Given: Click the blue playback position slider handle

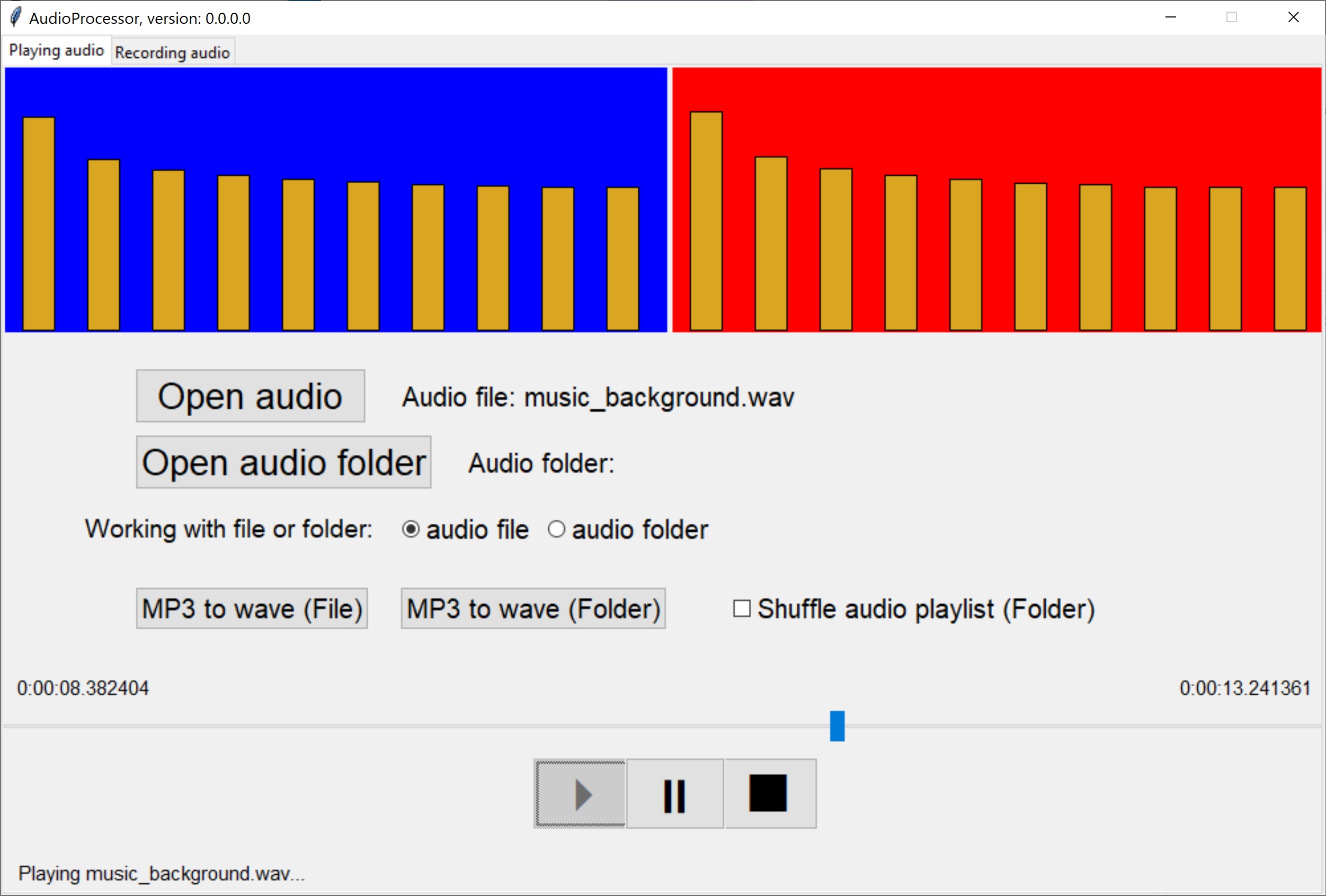Looking at the screenshot, I should point(837,725).
